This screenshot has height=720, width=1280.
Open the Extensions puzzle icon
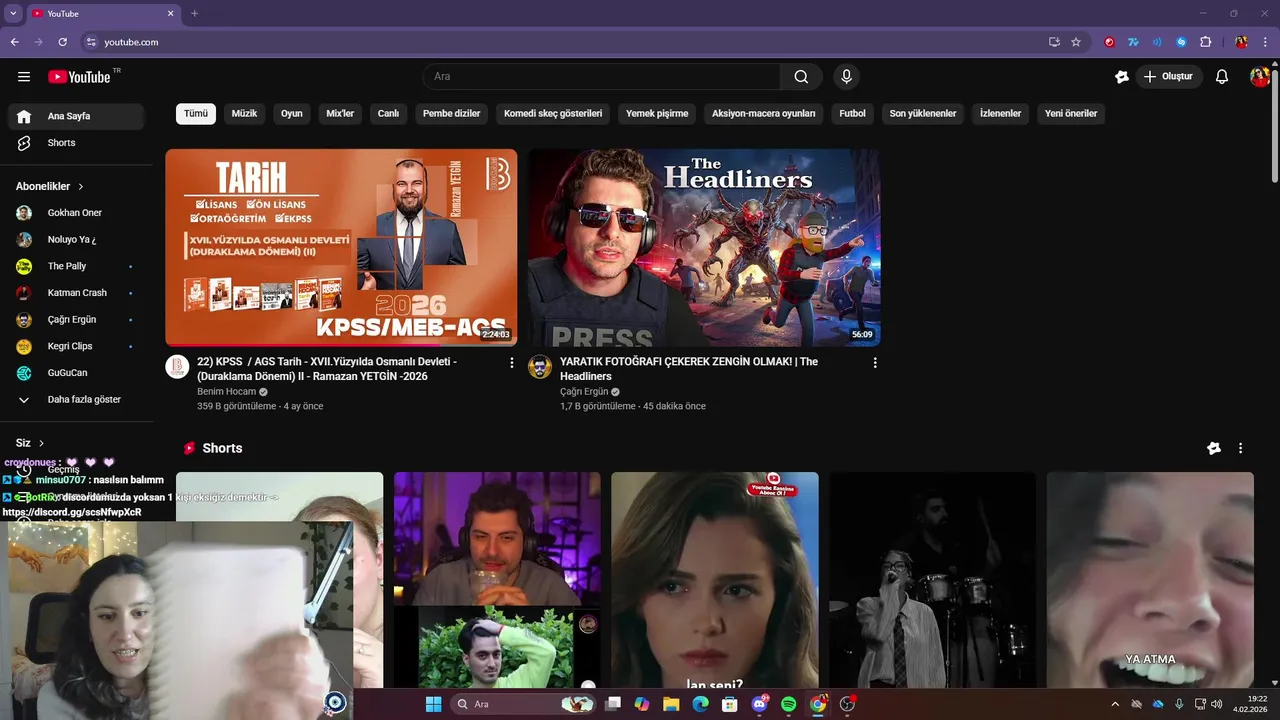pos(1205,42)
